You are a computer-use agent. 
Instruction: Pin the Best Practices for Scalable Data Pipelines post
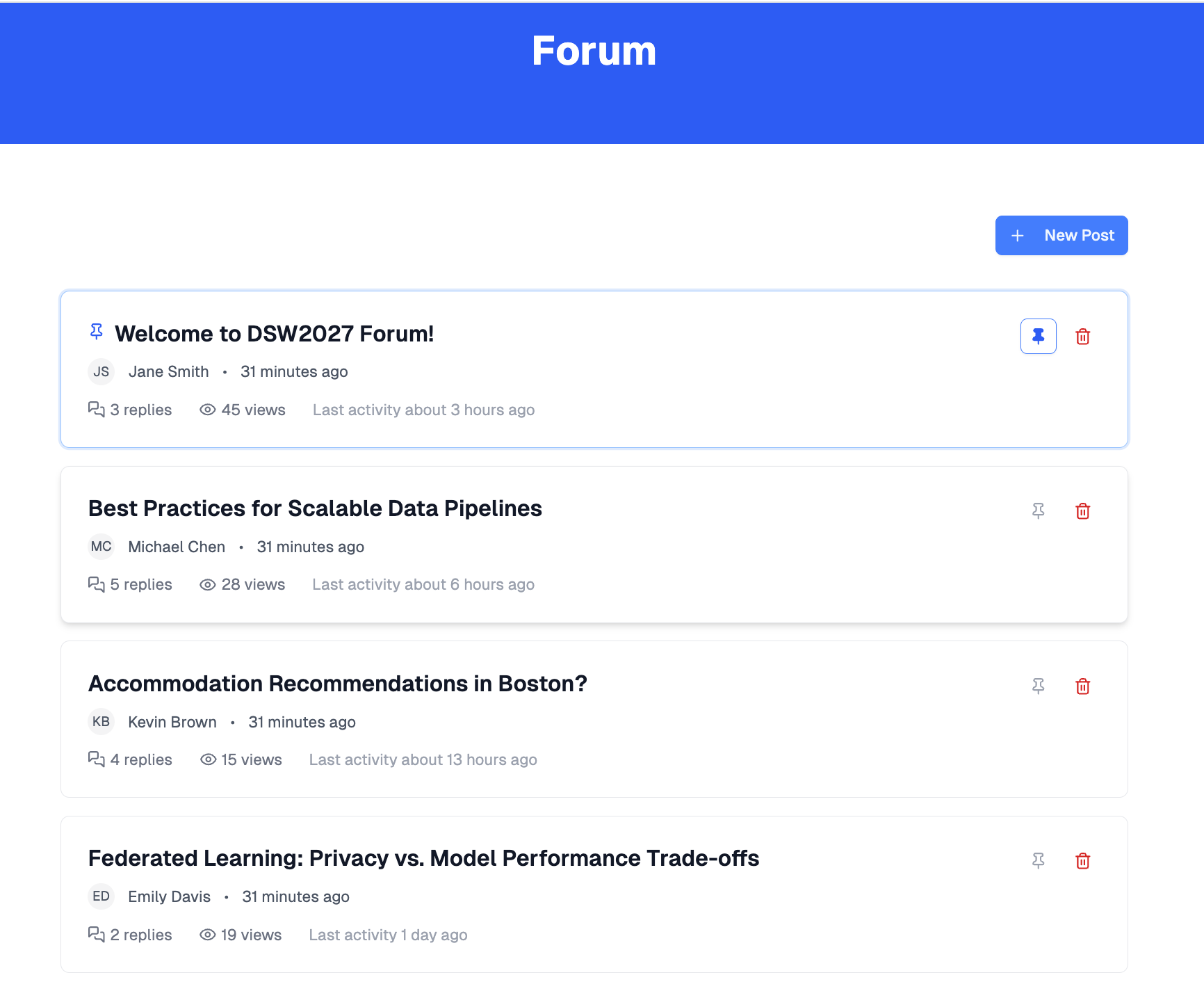coord(1038,511)
